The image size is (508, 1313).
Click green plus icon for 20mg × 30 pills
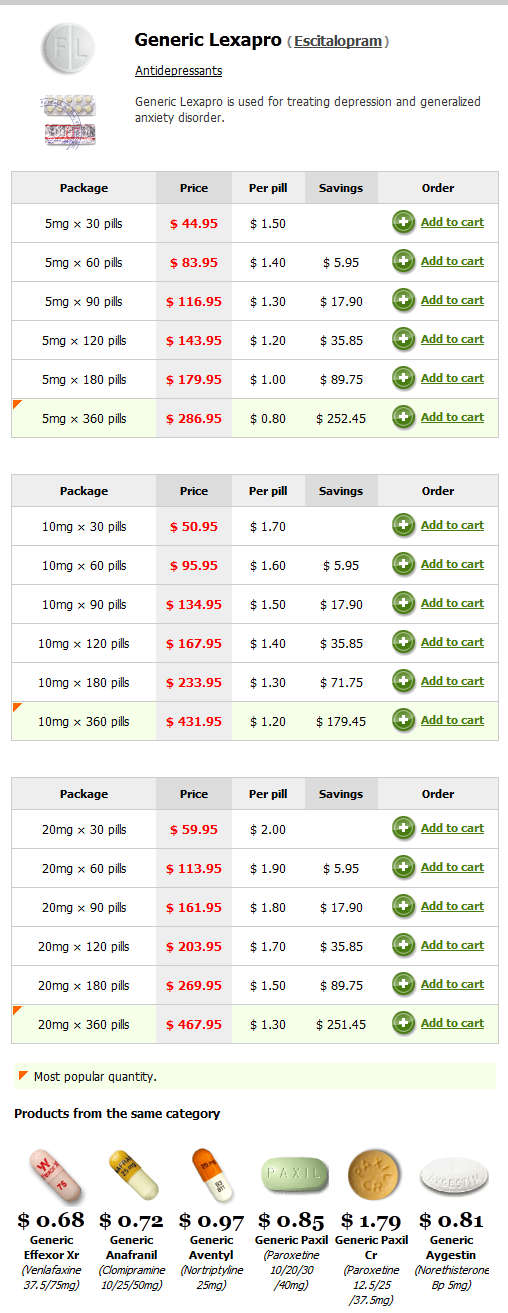[x=404, y=829]
